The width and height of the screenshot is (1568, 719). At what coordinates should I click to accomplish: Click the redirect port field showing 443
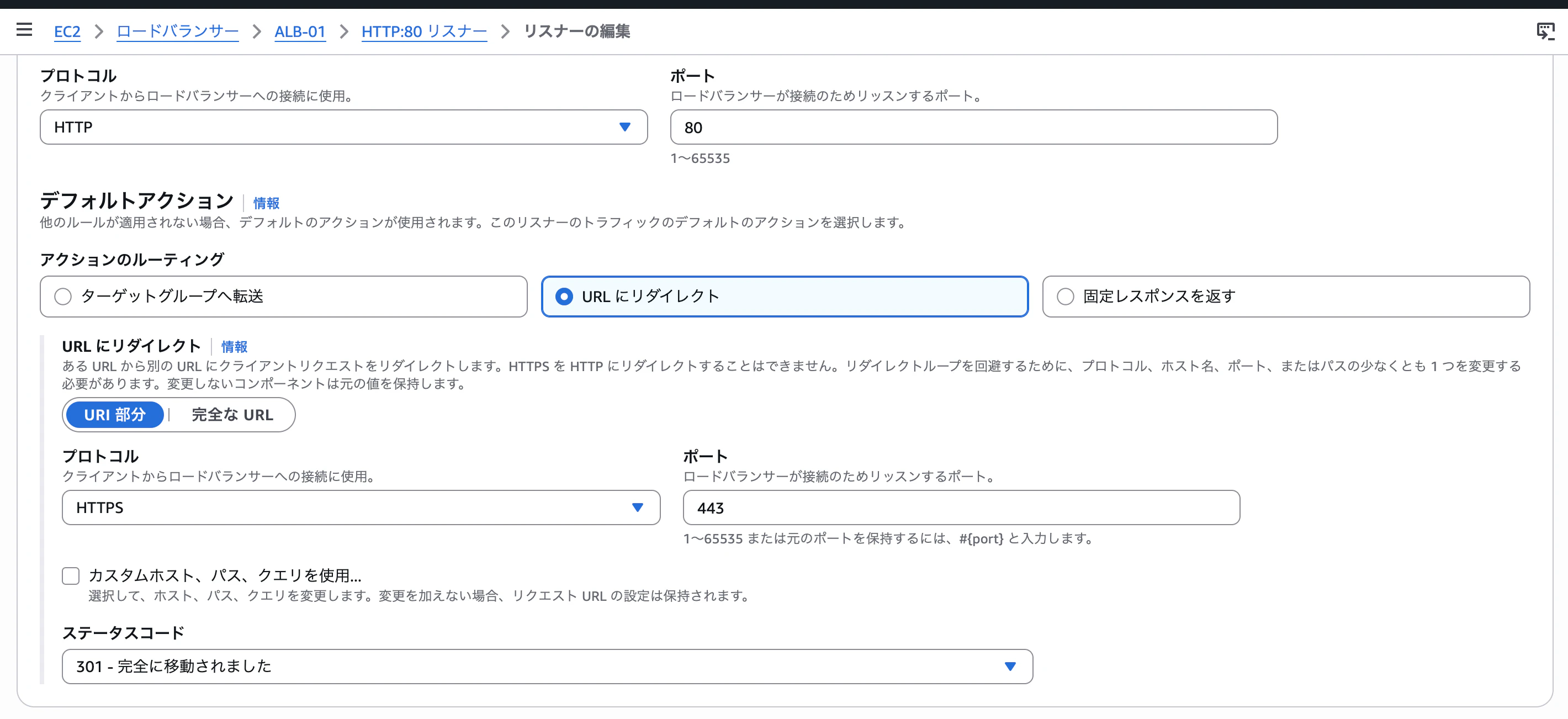point(961,507)
